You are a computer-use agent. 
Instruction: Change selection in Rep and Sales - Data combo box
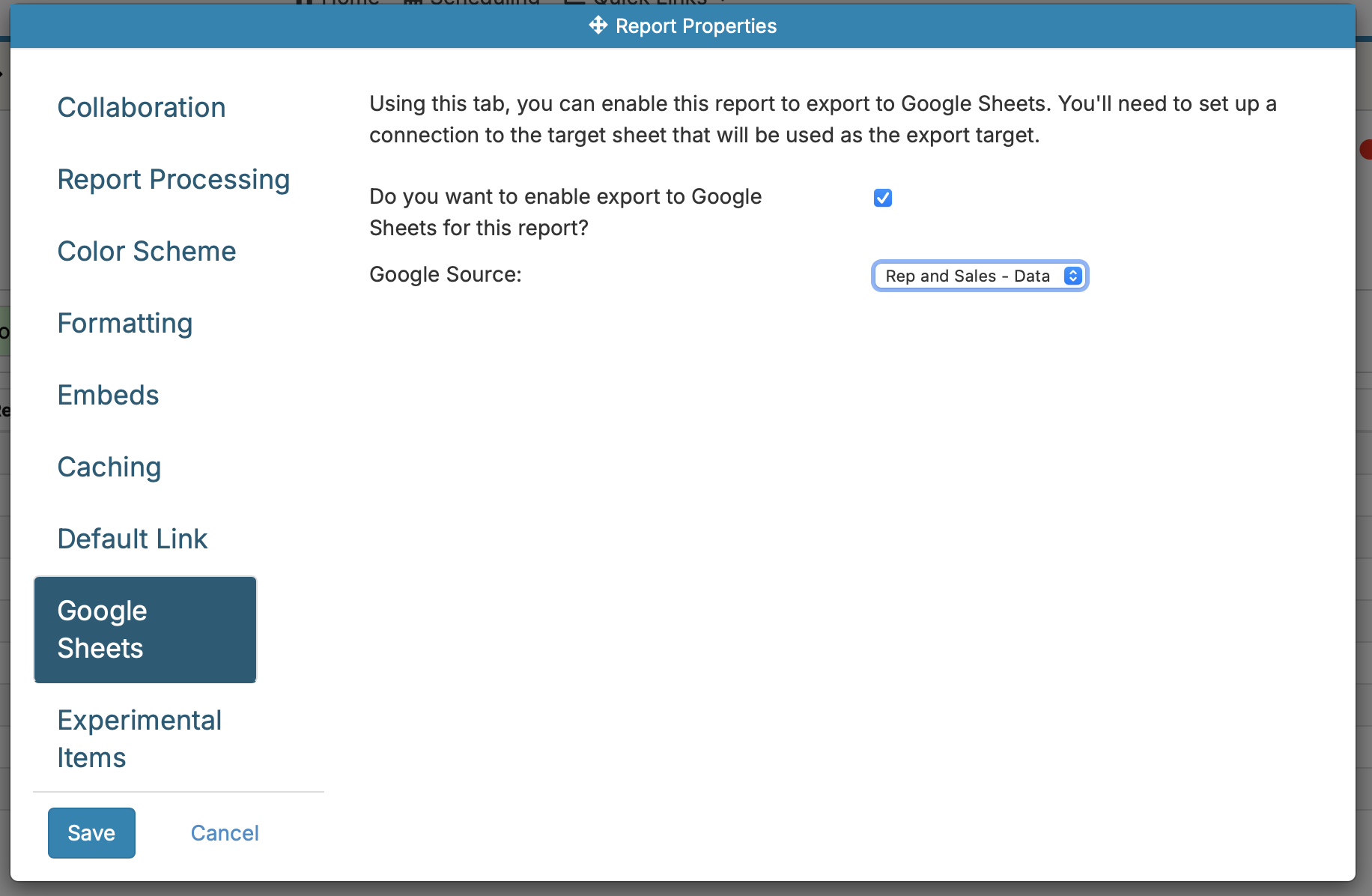[979, 276]
